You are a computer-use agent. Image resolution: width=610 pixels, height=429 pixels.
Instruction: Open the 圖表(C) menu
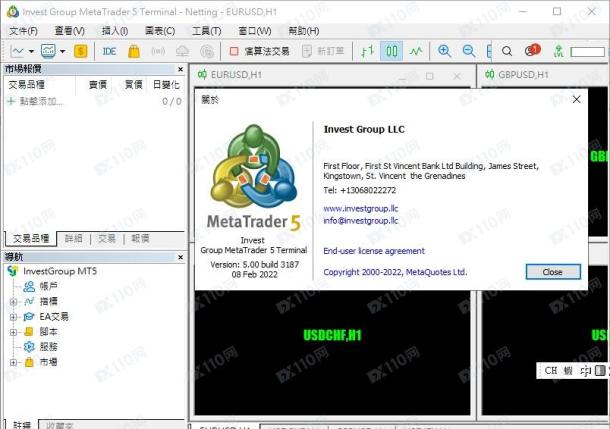coord(160,31)
